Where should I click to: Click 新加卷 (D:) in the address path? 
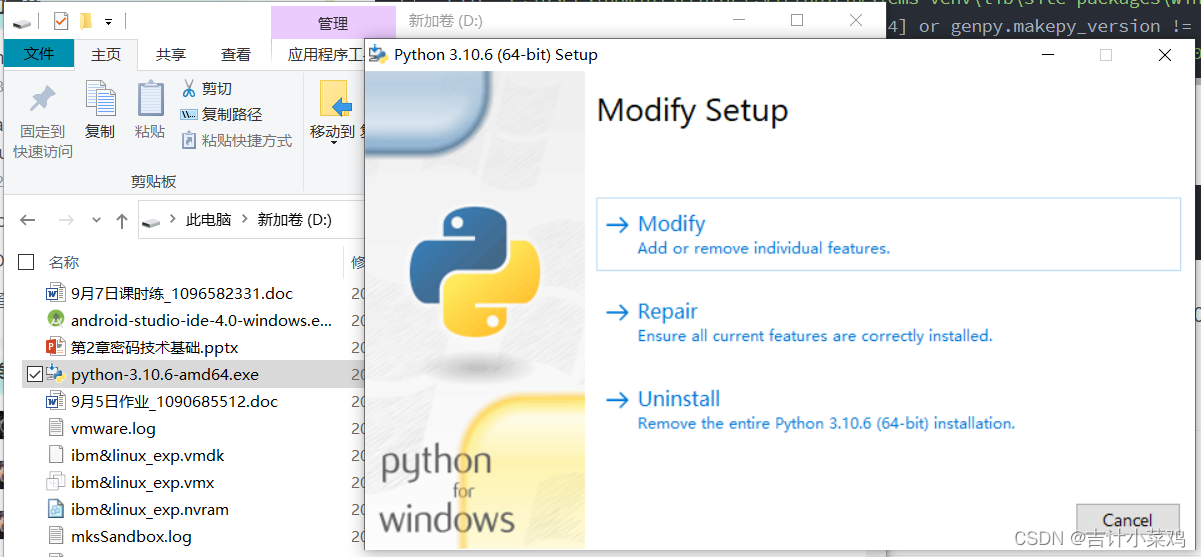click(295, 220)
